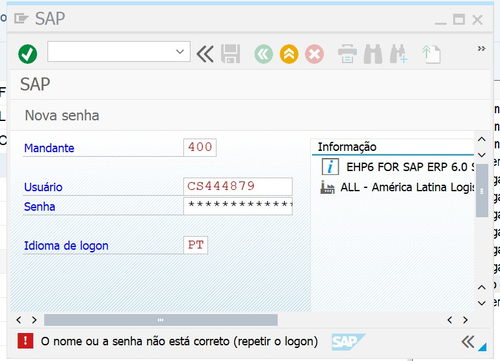Click the bottom scroll-down arrow of panel
This screenshot has height=361, width=500.
click(482, 303)
